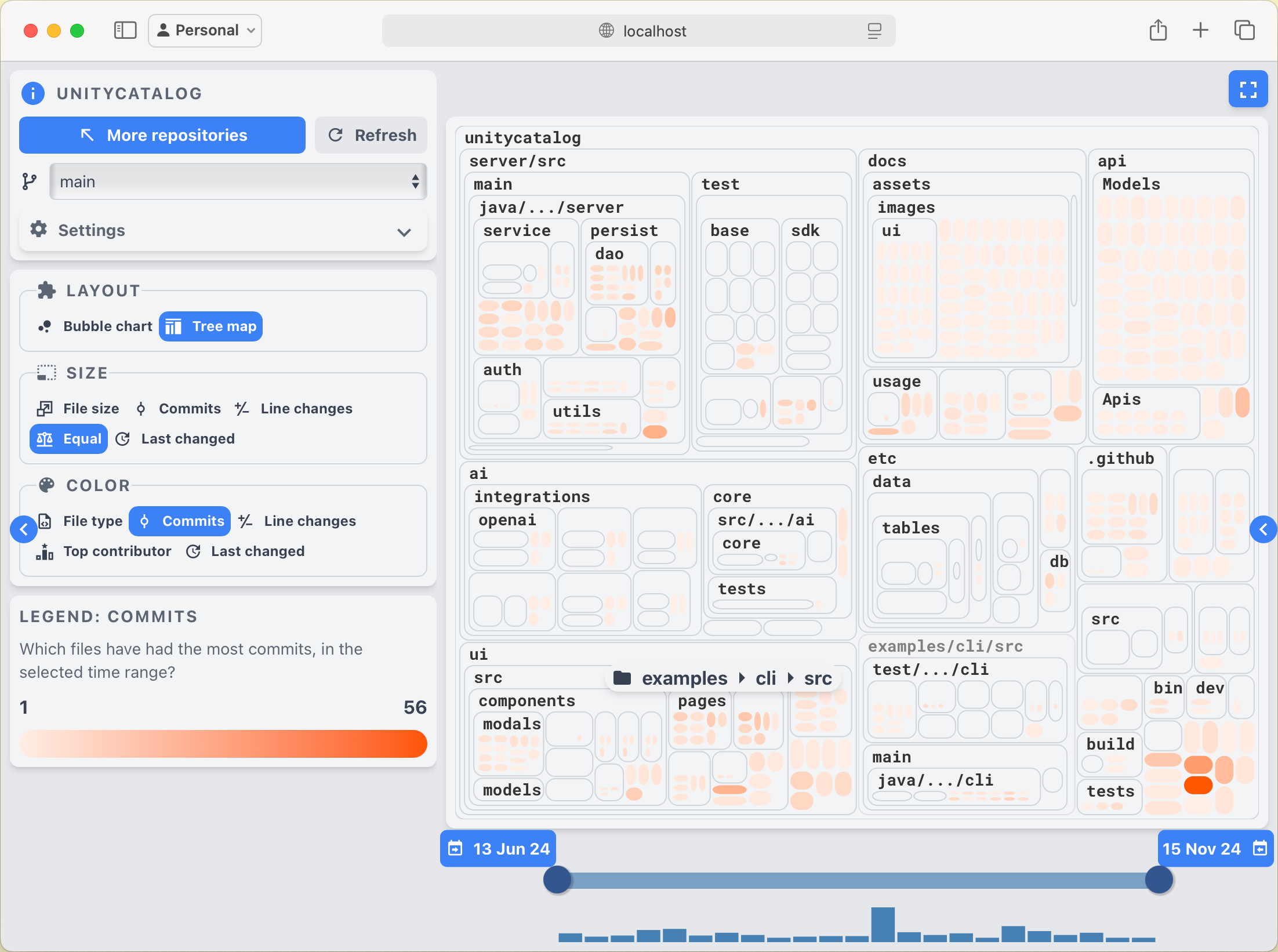
Task: Open the integrations folder under ai
Action: click(532, 497)
